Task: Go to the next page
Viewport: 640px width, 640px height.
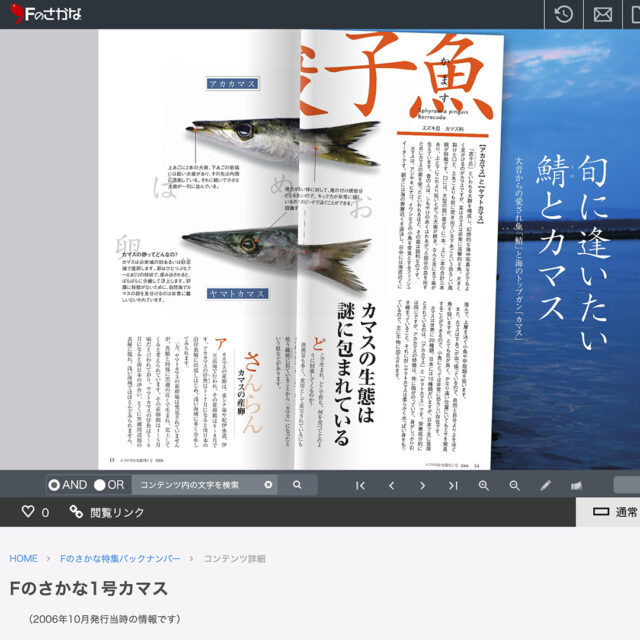Action: tap(422, 485)
